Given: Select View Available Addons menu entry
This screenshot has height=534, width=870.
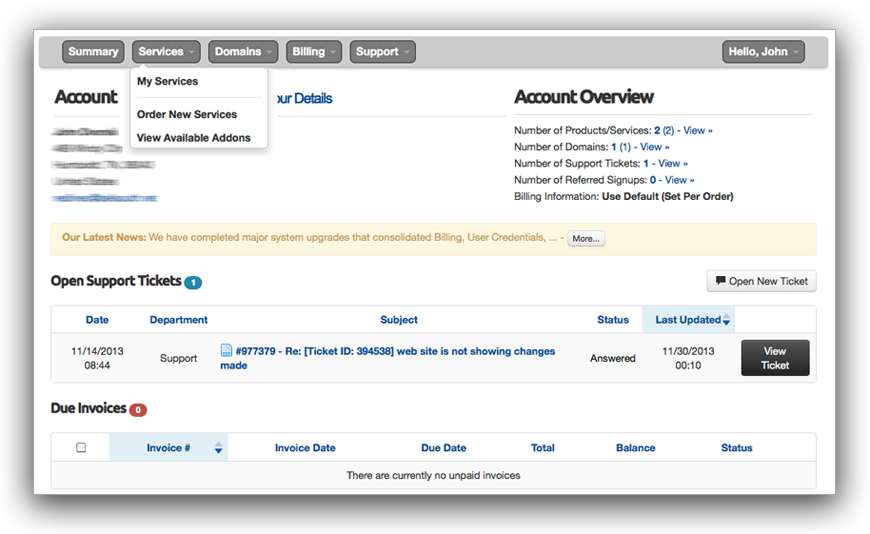Looking at the screenshot, I should pyautogui.click(x=193, y=138).
